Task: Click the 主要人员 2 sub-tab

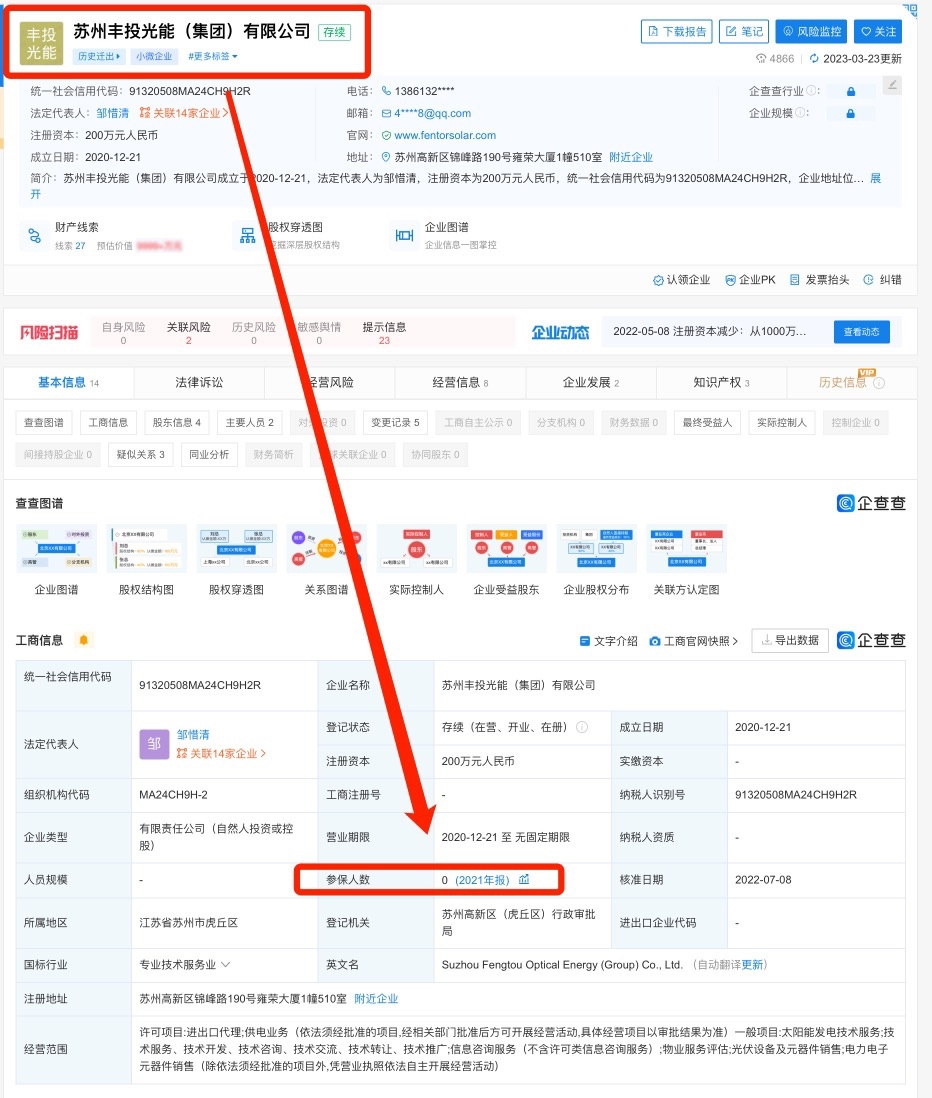Action: click(x=249, y=422)
